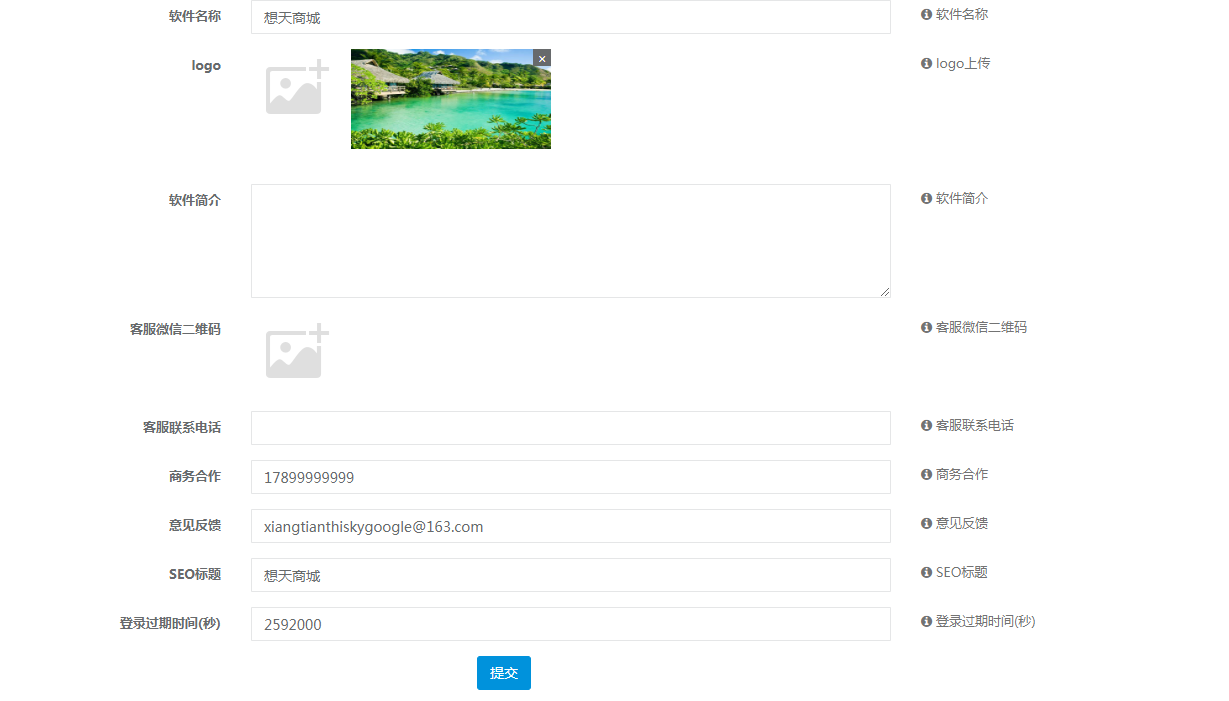Image resolution: width=1229 pixels, height=701 pixels.
Task: Open the uploaded lagoon logo thumbnail
Action: [451, 99]
